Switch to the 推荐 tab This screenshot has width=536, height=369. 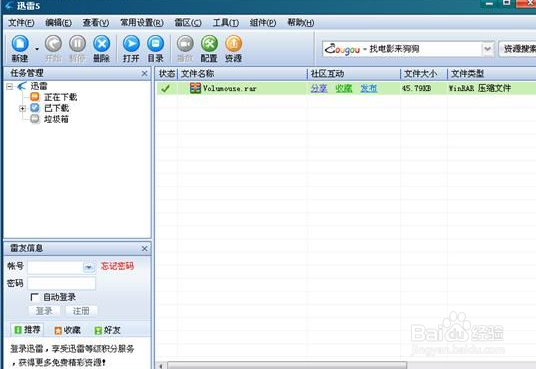pos(27,330)
